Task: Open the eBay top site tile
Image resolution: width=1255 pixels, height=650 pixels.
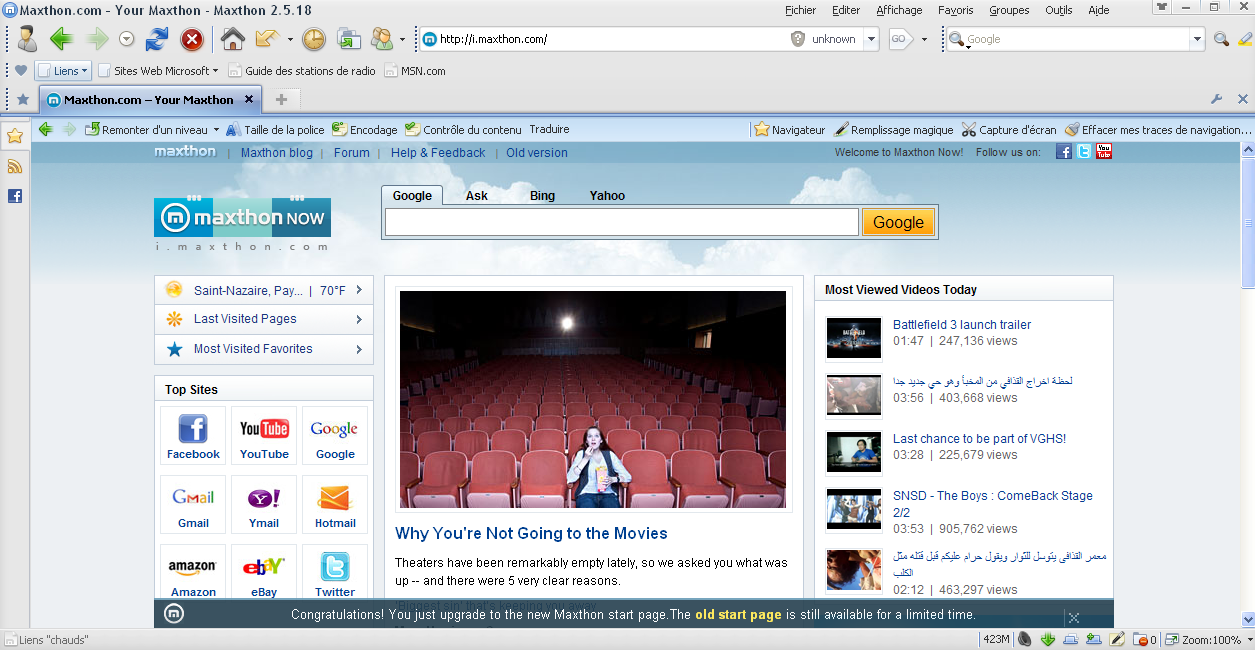Action: (x=264, y=572)
